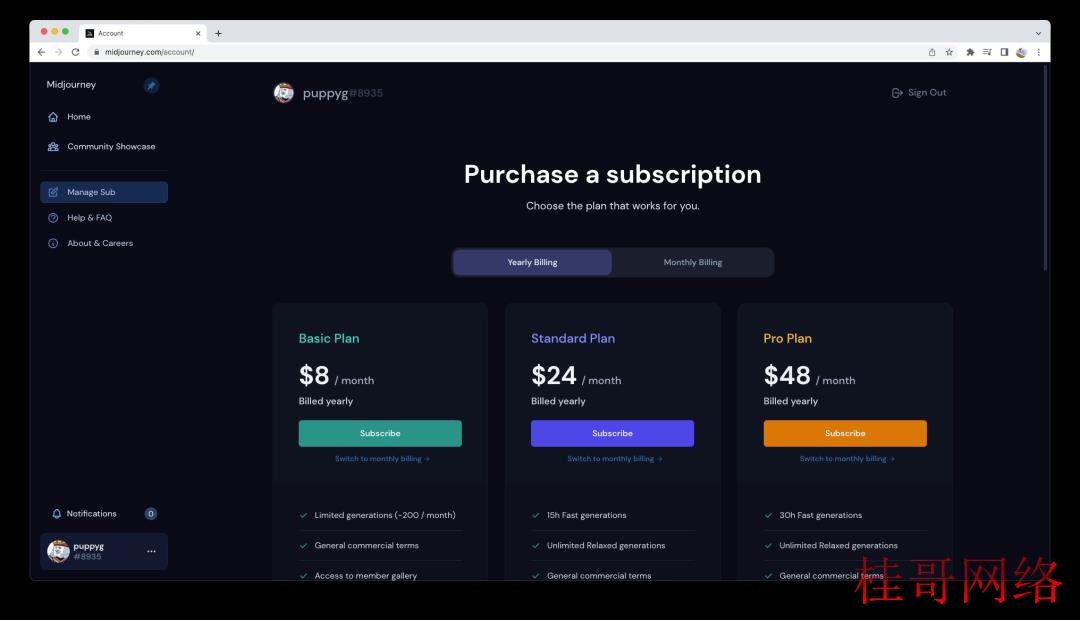1080x620 pixels.
Task: Click the Help & FAQ question icon
Action: coord(53,218)
